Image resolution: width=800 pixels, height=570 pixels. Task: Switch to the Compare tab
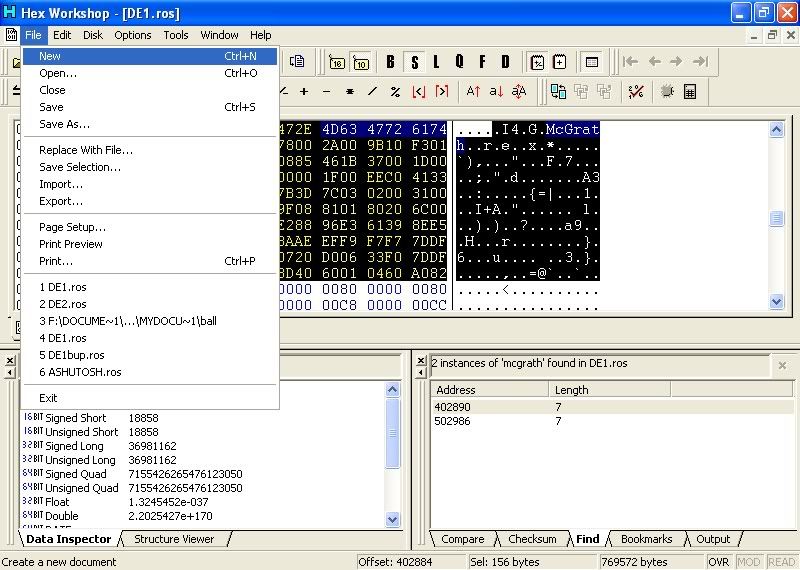tap(463, 539)
